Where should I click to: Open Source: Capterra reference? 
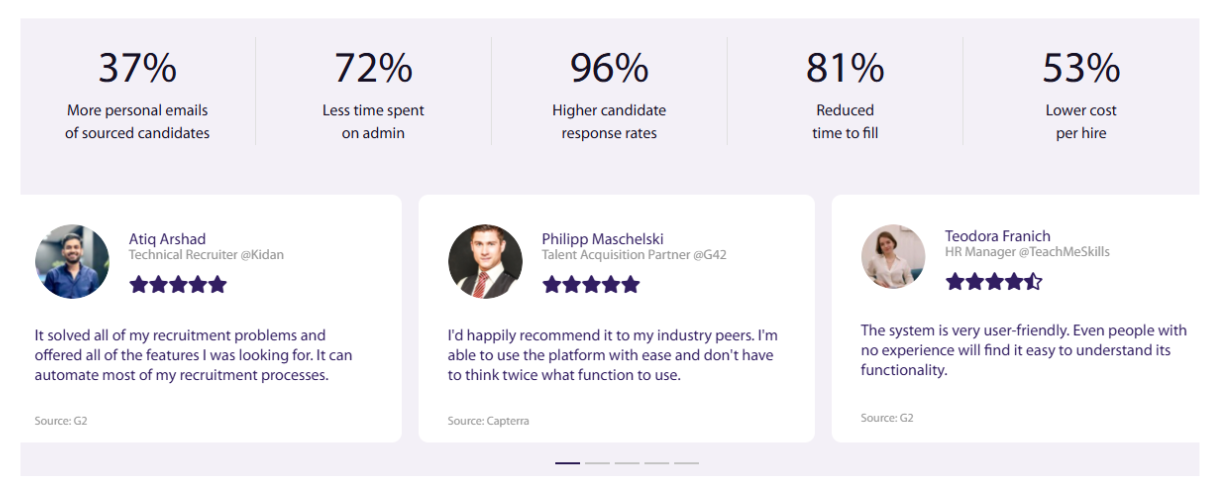[488, 421]
